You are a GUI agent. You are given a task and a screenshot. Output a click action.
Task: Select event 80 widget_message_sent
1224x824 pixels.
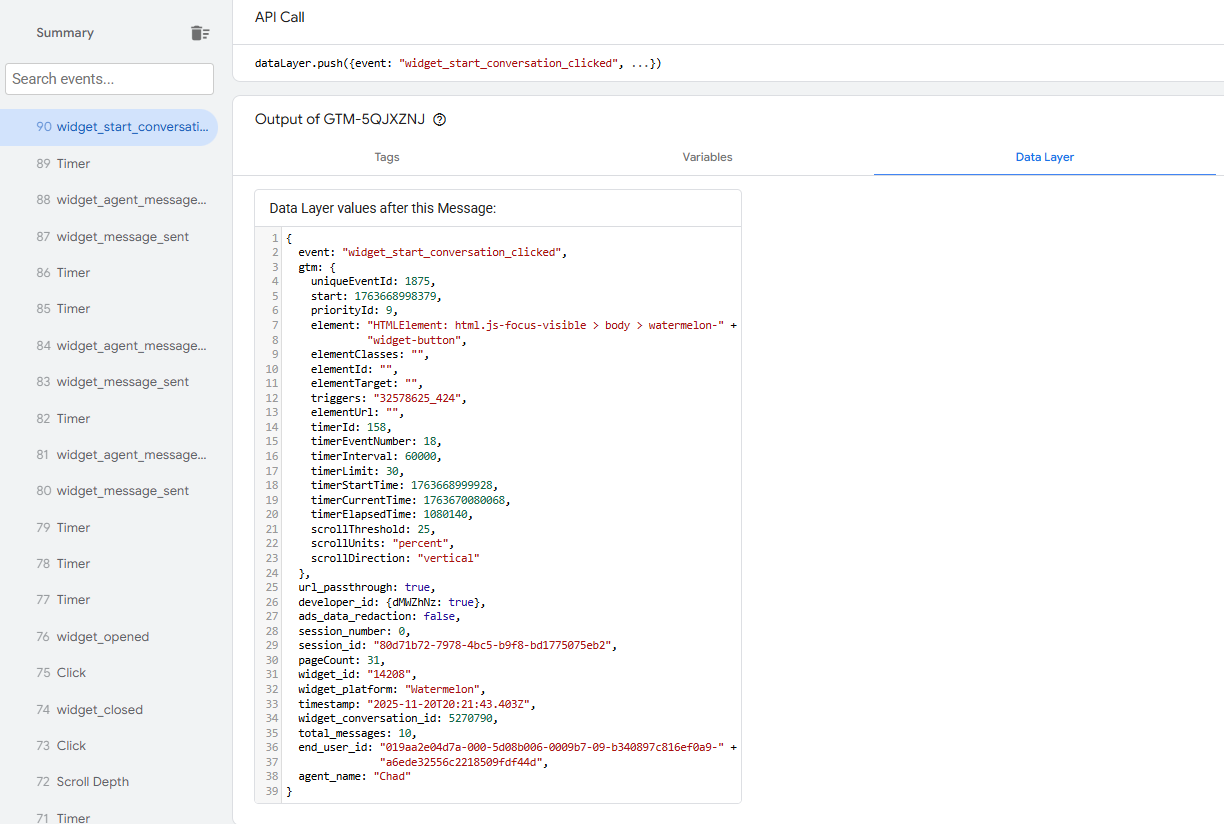point(109,491)
